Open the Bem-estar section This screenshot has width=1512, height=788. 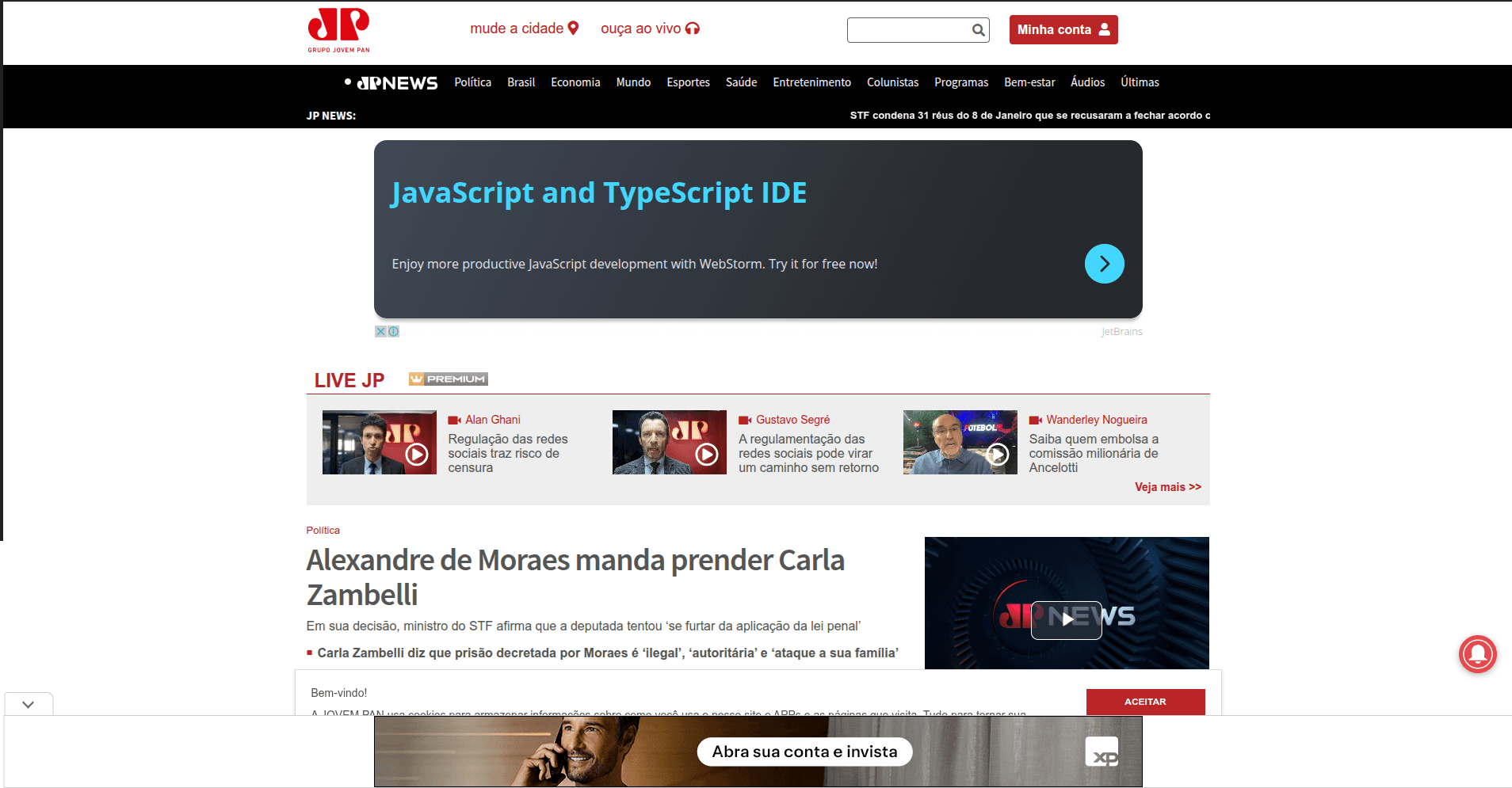coord(1029,82)
